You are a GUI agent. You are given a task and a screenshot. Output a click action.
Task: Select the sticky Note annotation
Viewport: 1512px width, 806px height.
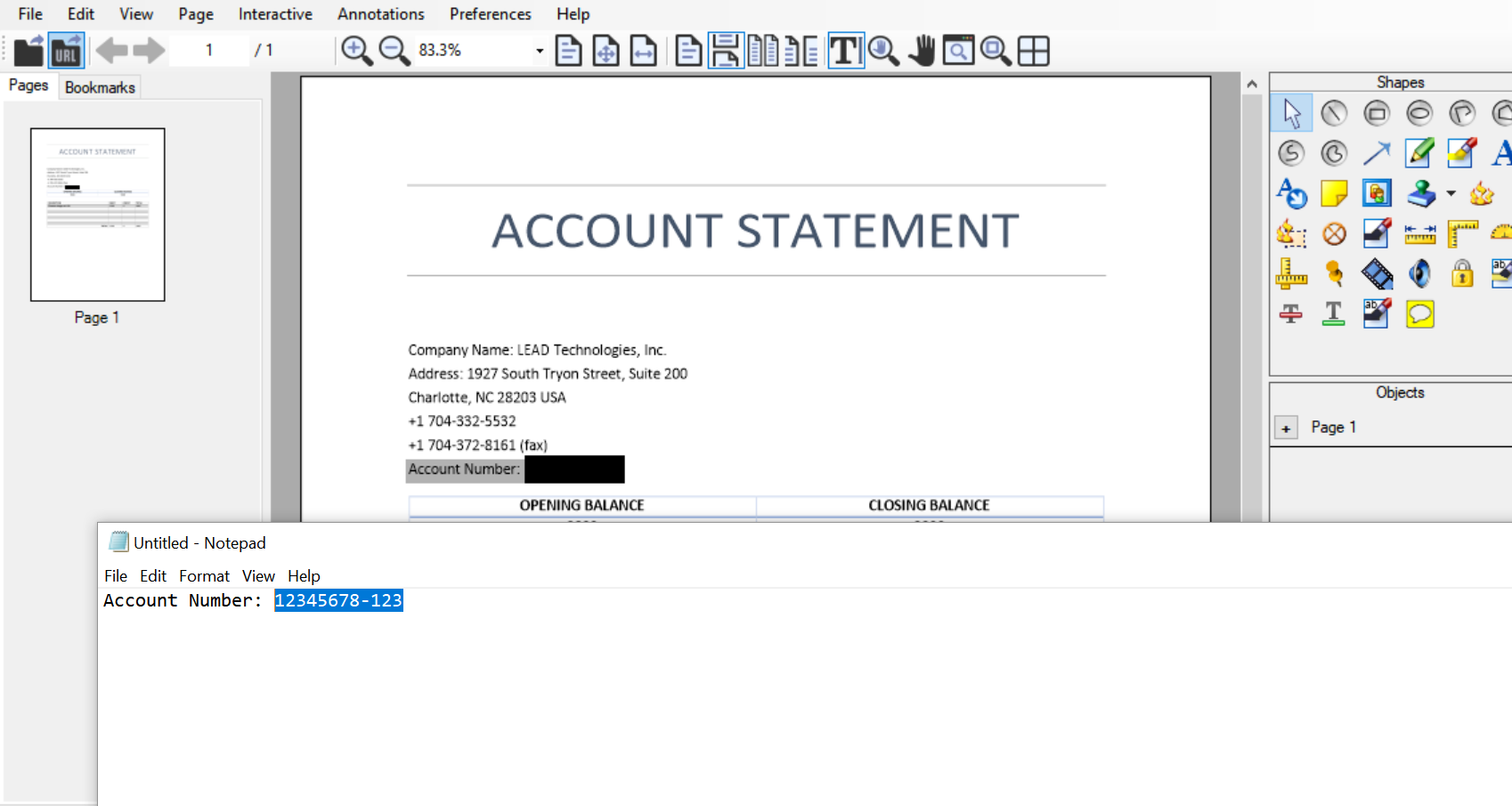click(x=1334, y=193)
